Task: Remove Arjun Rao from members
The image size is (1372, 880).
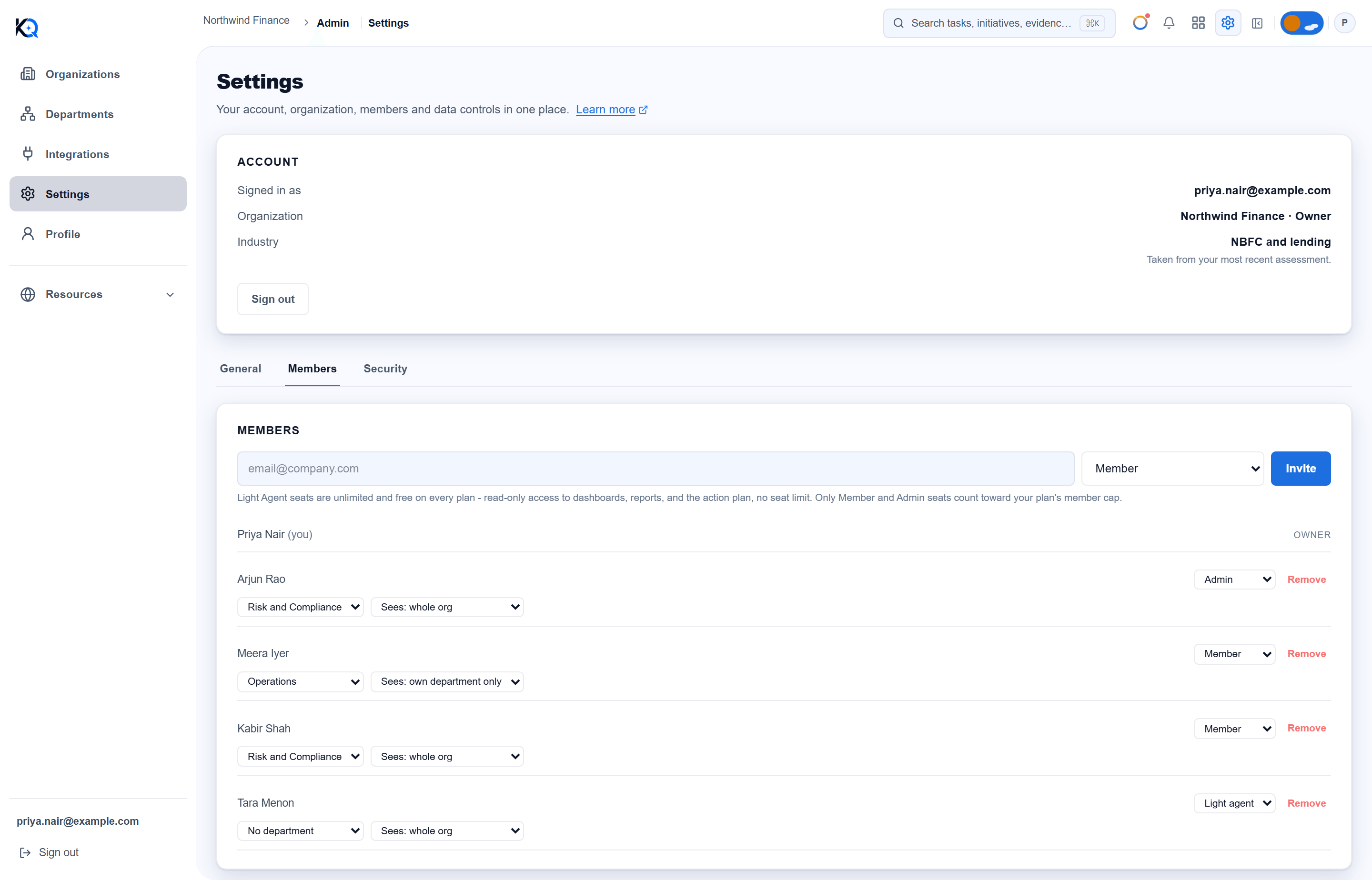Action: point(1306,580)
